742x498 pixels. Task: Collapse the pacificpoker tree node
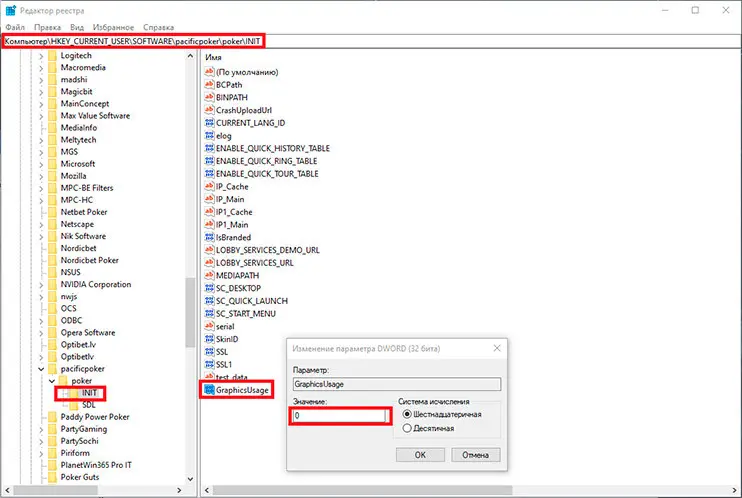click(x=42, y=369)
